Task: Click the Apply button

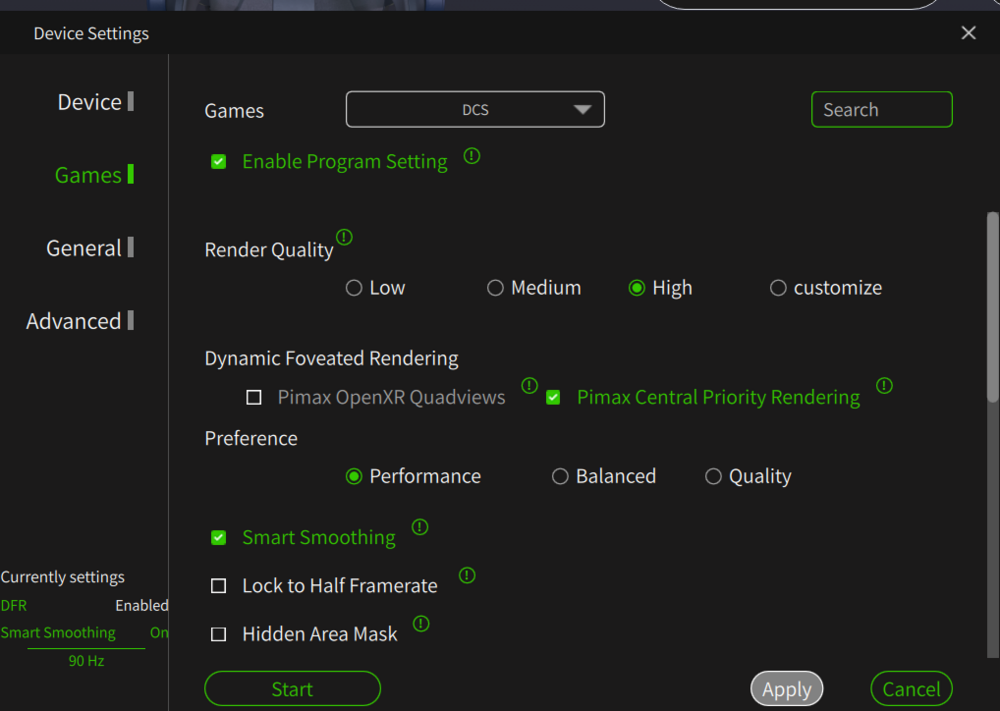Action: tap(787, 689)
